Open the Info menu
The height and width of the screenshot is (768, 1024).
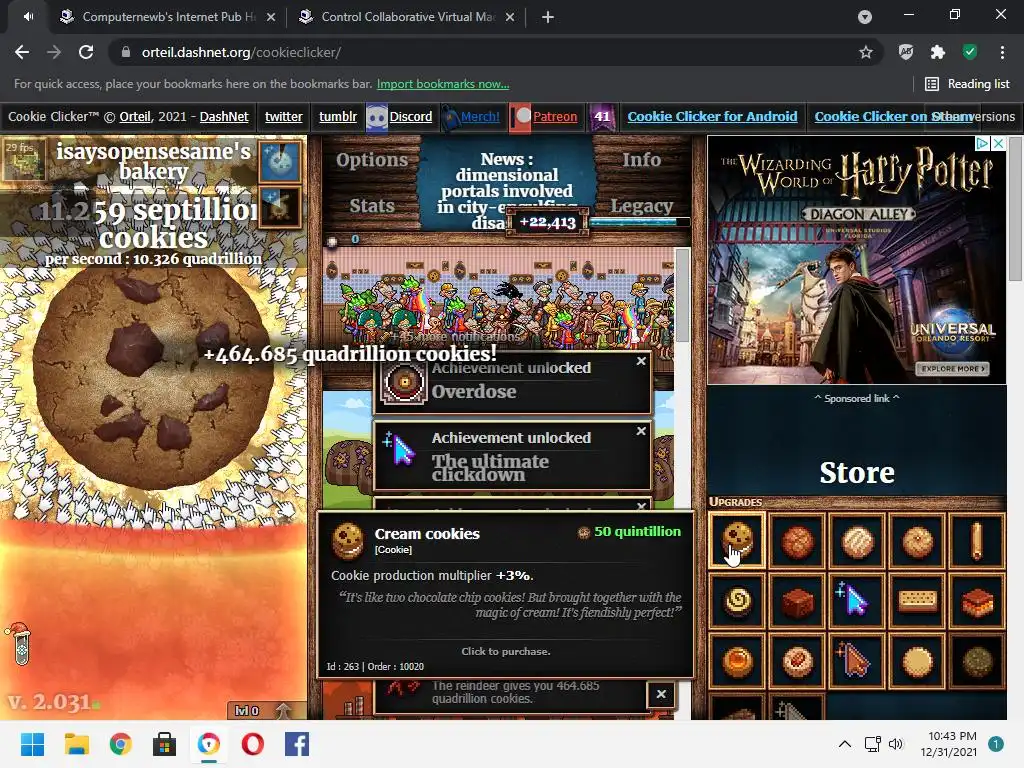click(x=641, y=160)
